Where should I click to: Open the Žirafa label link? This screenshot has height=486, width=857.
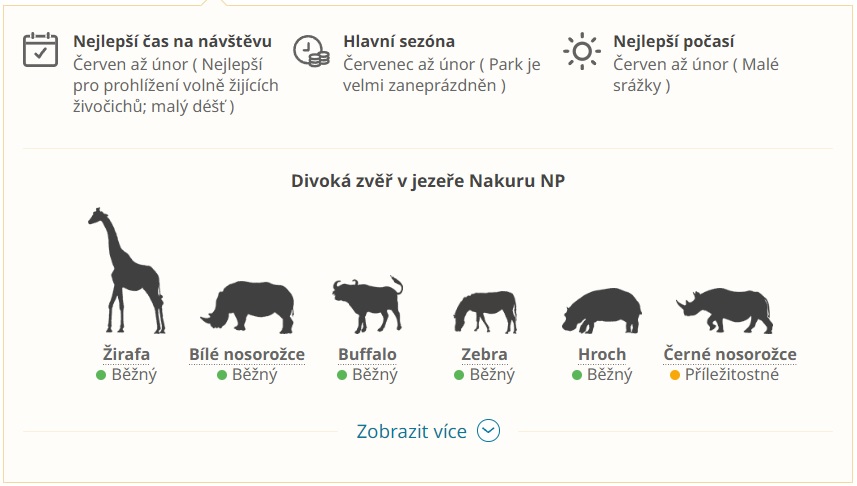[126, 354]
